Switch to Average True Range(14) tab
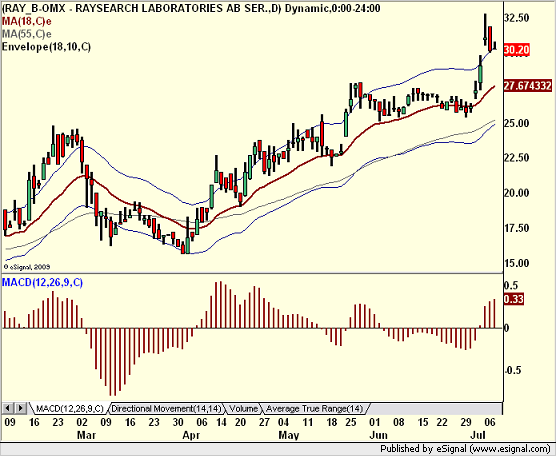 pyautogui.click(x=315, y=408)
